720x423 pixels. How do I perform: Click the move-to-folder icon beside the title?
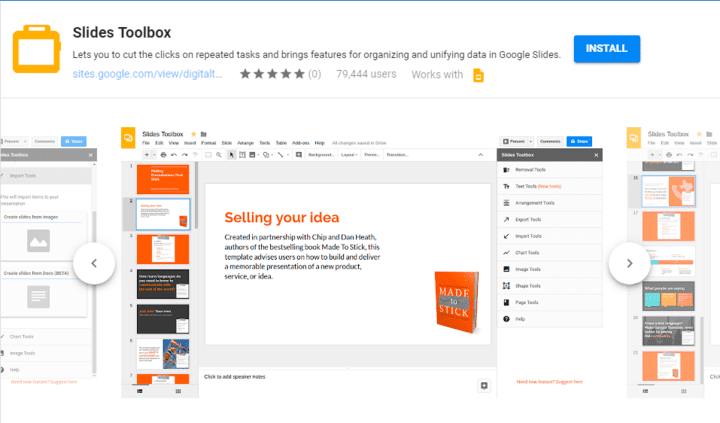[x=204, y=134]
